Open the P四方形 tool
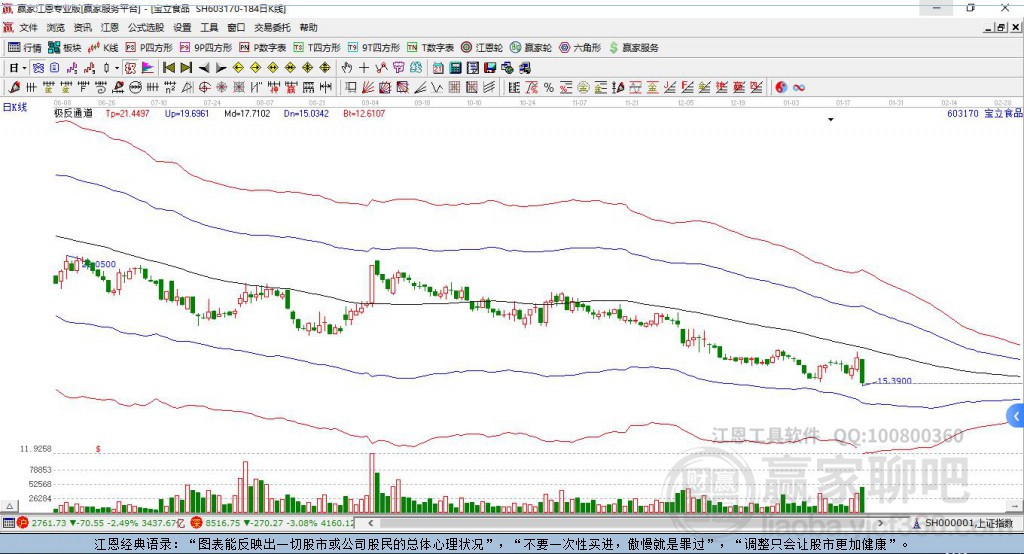 [149, 48]
